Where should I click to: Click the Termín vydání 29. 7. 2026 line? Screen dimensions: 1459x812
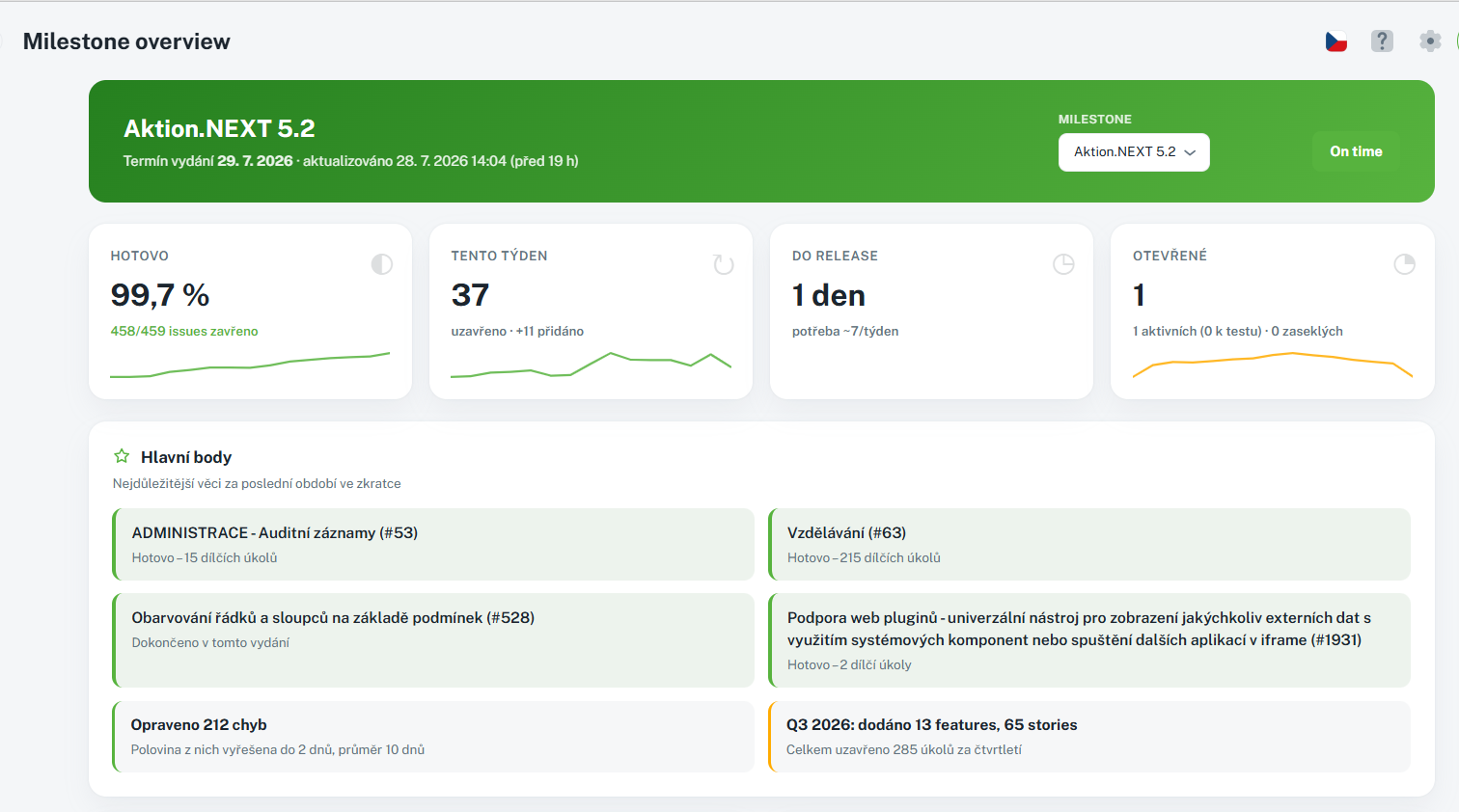(x=351, y=161)
